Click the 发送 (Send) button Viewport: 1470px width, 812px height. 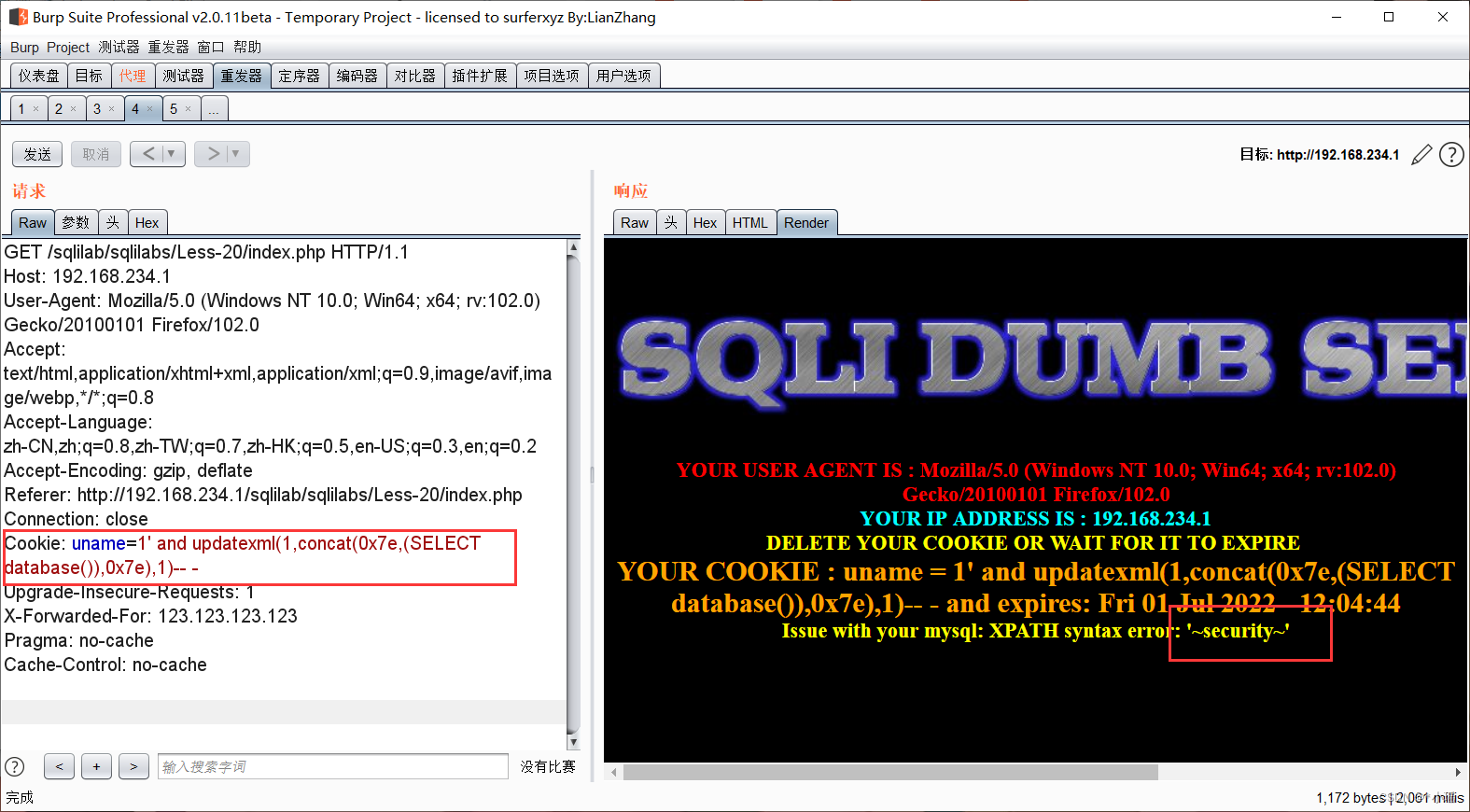(x=37, y=154)
